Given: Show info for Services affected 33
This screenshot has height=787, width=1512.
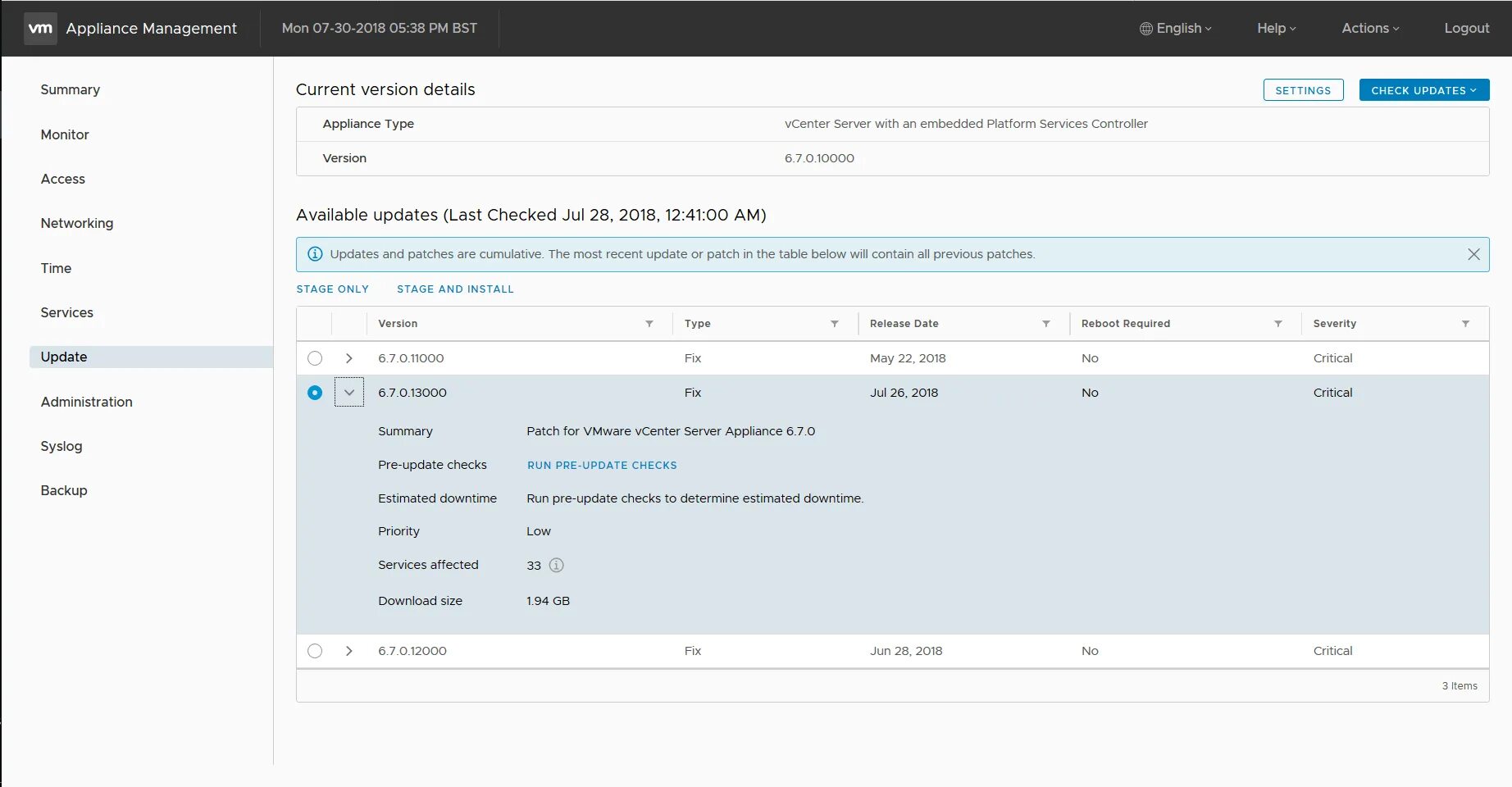Looking at the screenshot, I should point(556,565).
